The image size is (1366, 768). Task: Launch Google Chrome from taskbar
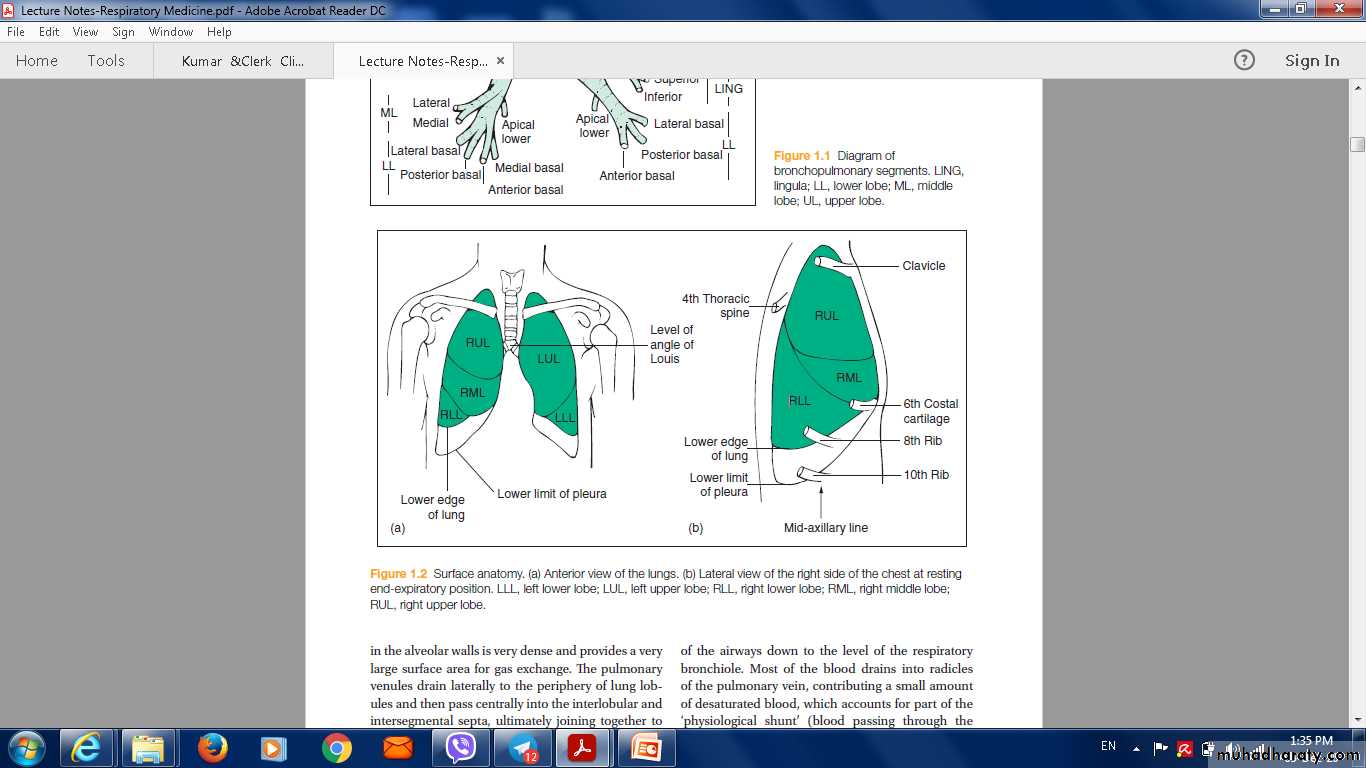[x=337, y=748]
